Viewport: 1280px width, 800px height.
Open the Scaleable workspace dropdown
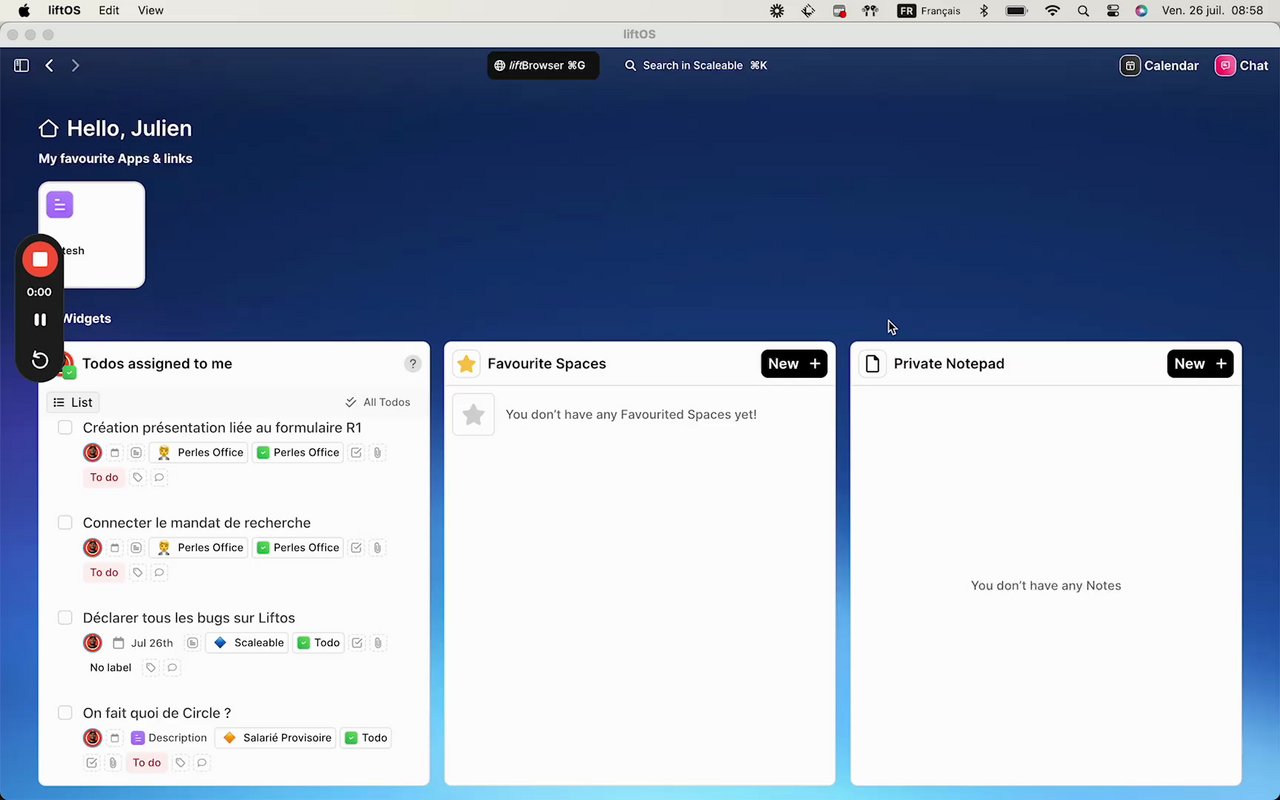247,643
